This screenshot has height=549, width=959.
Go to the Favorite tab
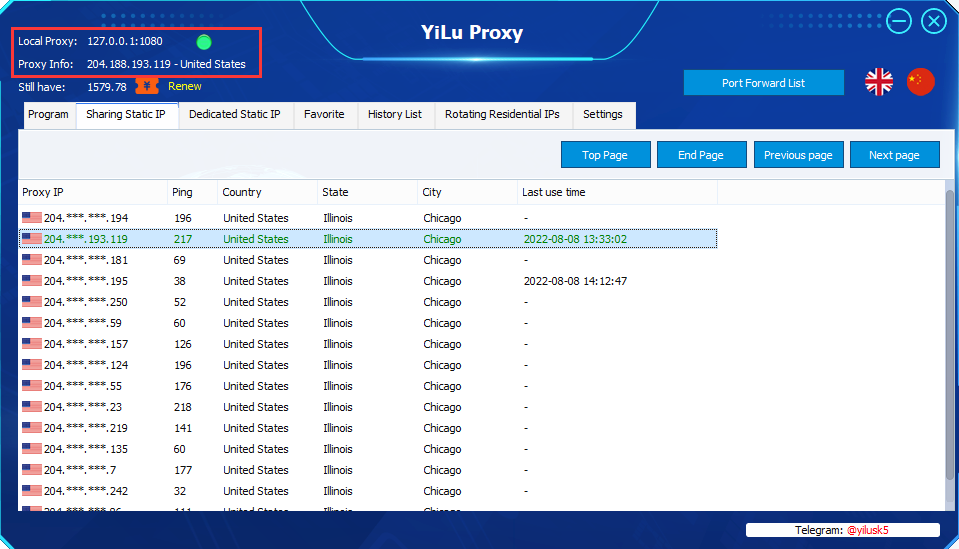click(x=324, y=115)
